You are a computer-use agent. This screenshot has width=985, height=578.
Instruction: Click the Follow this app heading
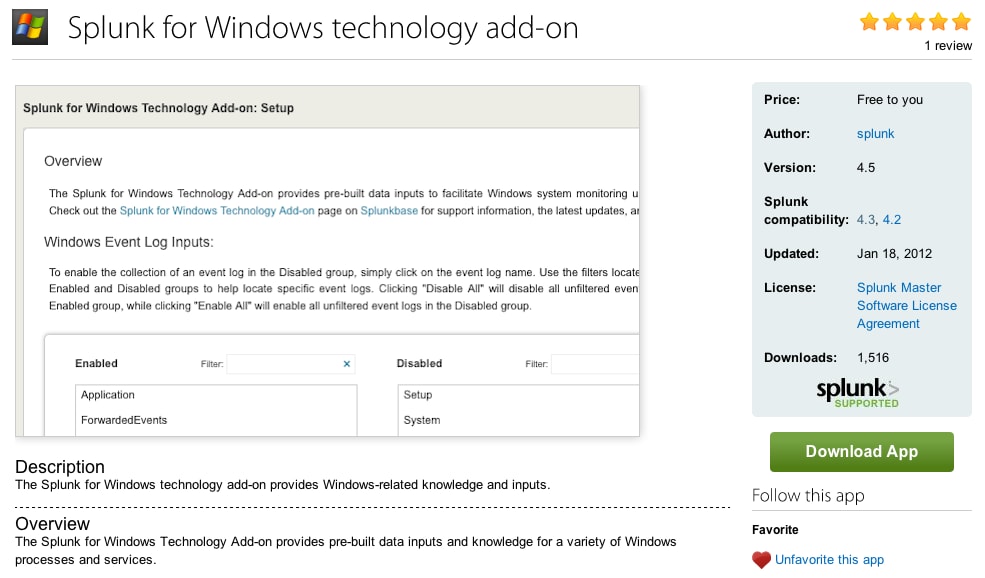pyautogui.click(x=808, y=496)
